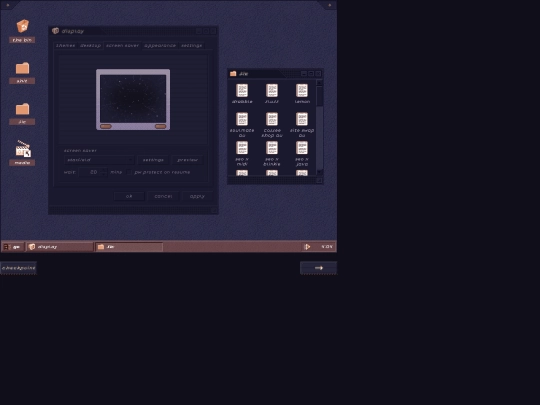Click the screen saver settings button
The width and height of the screenshot is (540, 405).
[x=153, y=160]
